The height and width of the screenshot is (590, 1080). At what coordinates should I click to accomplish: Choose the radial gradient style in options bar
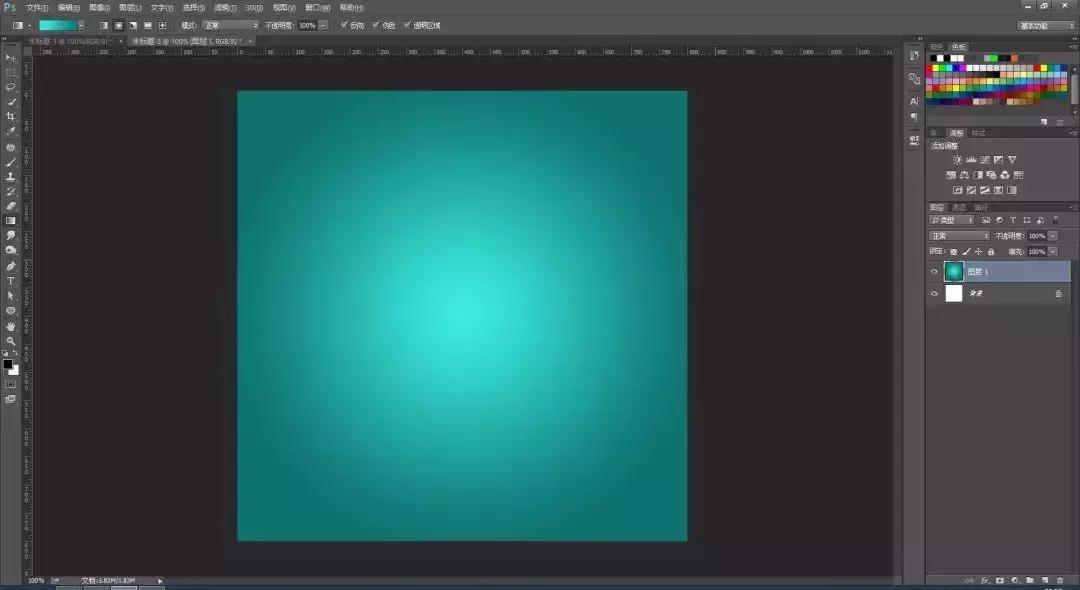click(x=119, y=25)
